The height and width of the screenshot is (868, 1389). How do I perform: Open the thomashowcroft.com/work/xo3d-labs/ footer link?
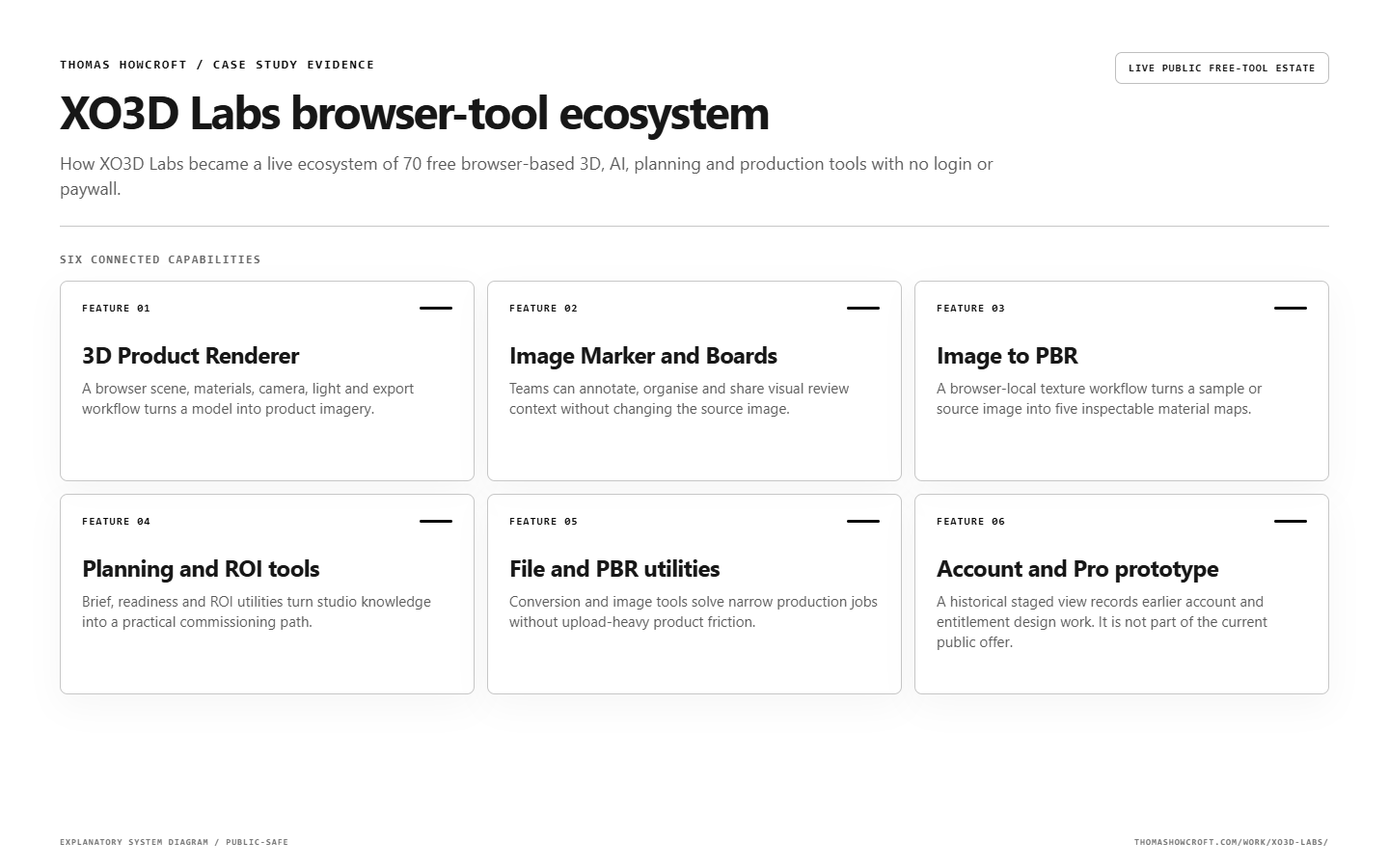coord(1231,842)
